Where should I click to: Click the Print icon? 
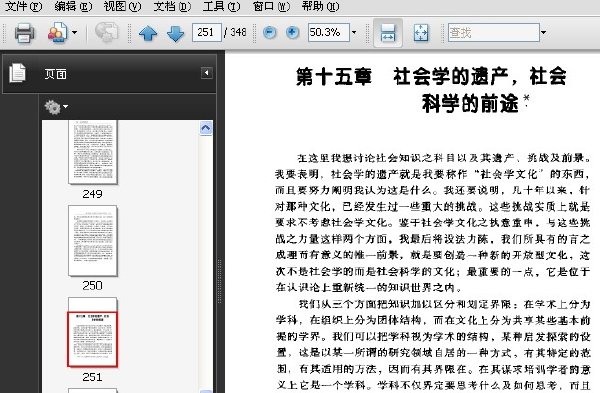24,33
